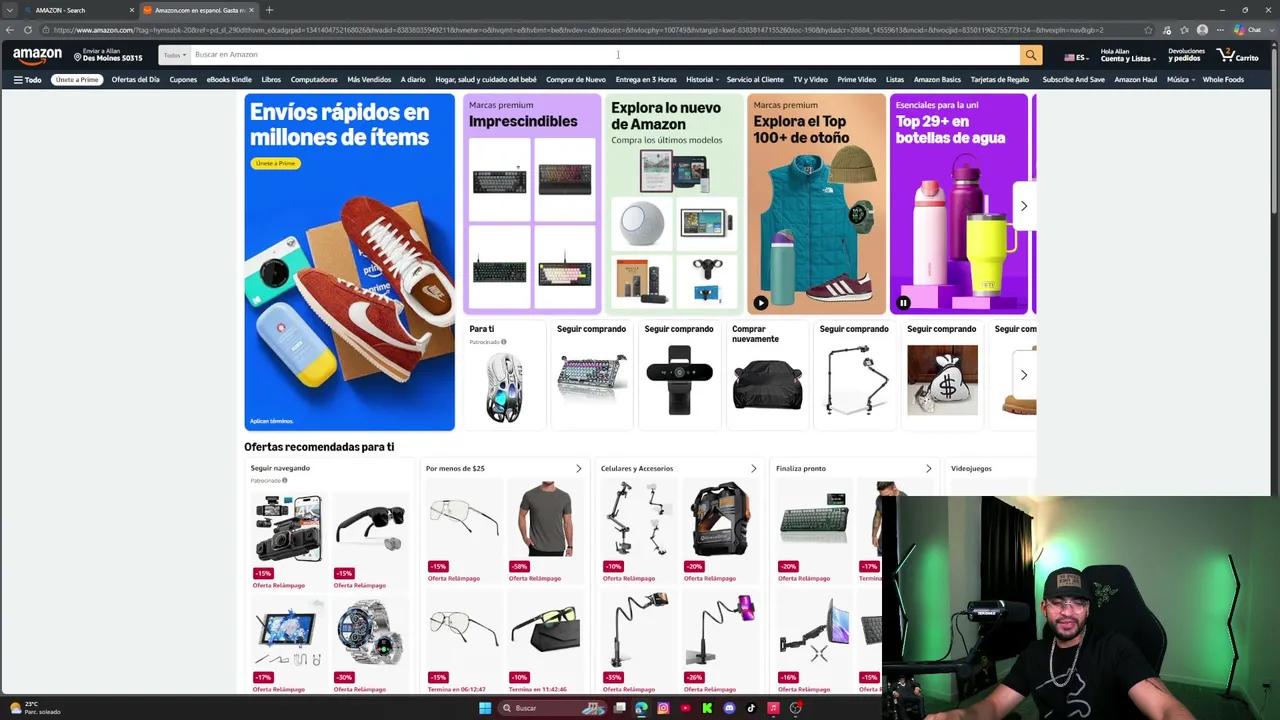The width and height of the screenshot is (1280, 720).
Task: Click the orange search magnifier button
Action: (1031, 55)
